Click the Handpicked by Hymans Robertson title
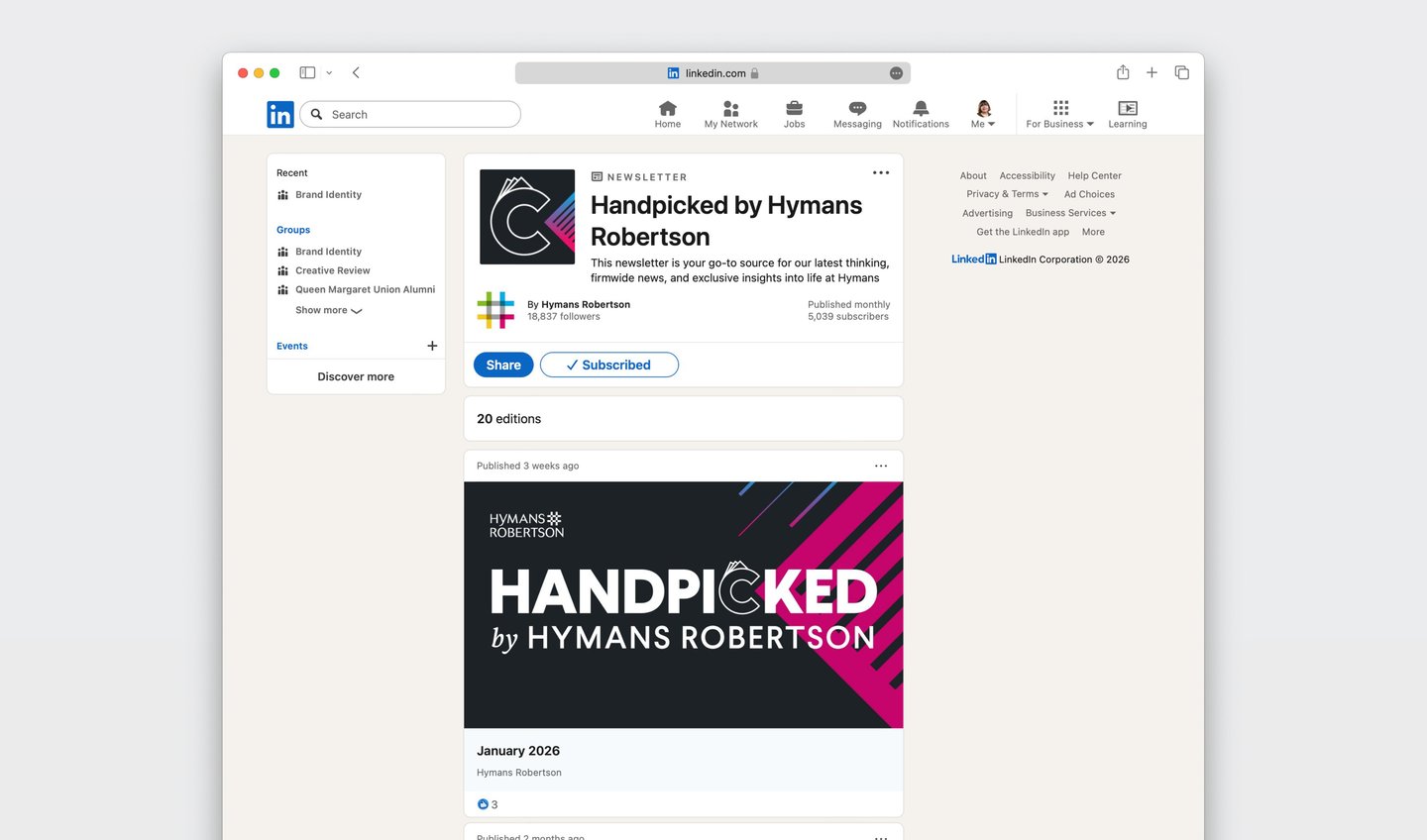This screenshot has height=840, width=1427. 726,221
